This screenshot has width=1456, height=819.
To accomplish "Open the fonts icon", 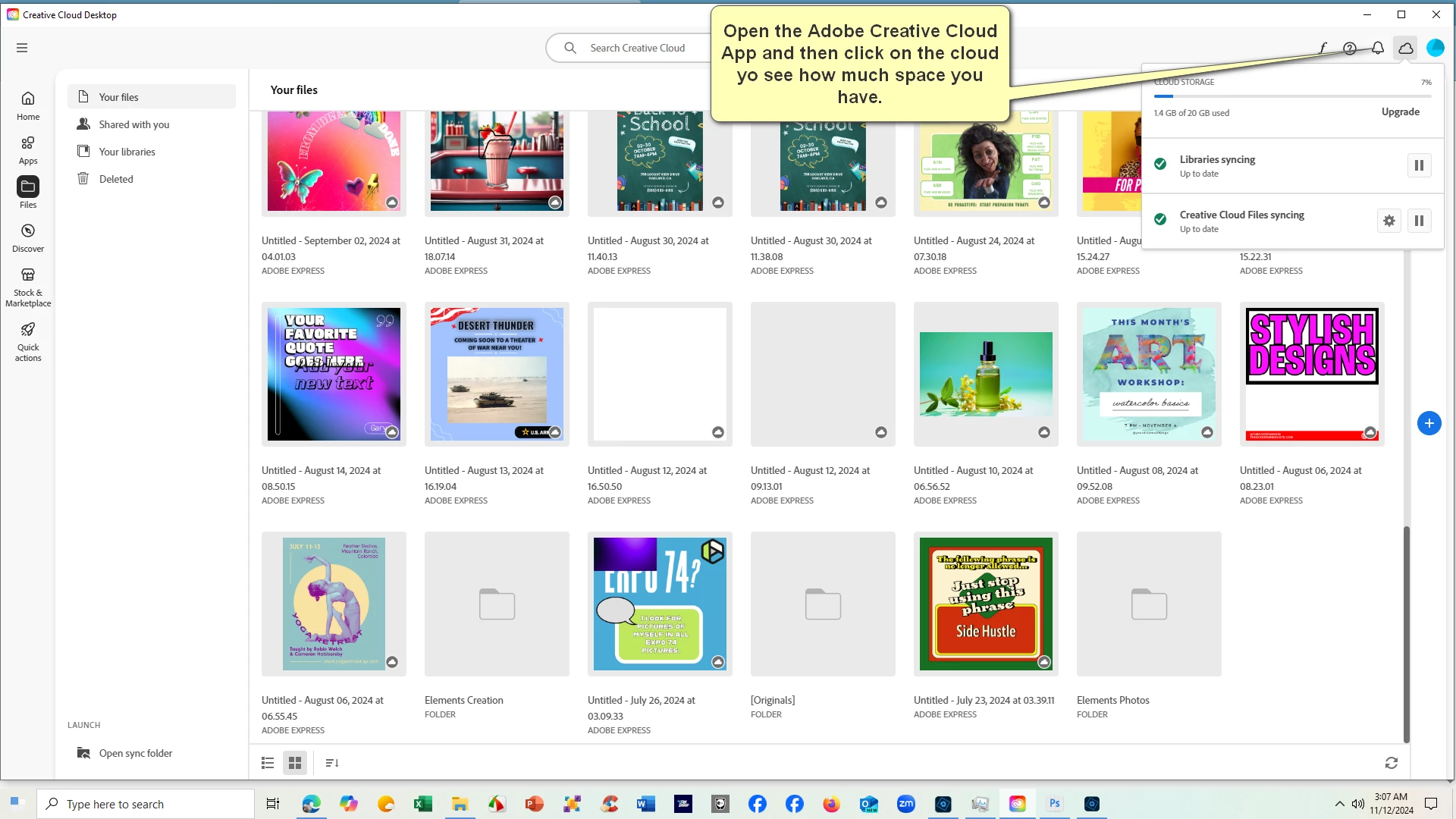I will click(1323, 48).
